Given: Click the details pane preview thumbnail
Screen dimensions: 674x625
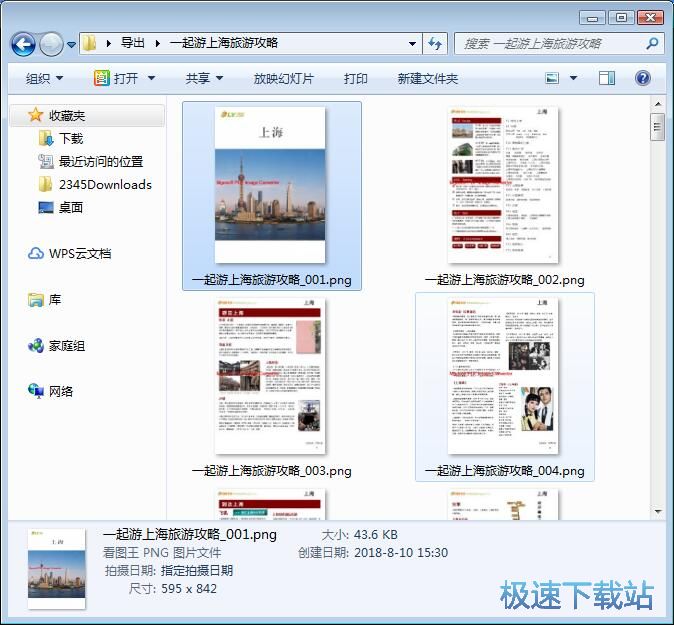Looking at the screenshot, I should 57,569.
